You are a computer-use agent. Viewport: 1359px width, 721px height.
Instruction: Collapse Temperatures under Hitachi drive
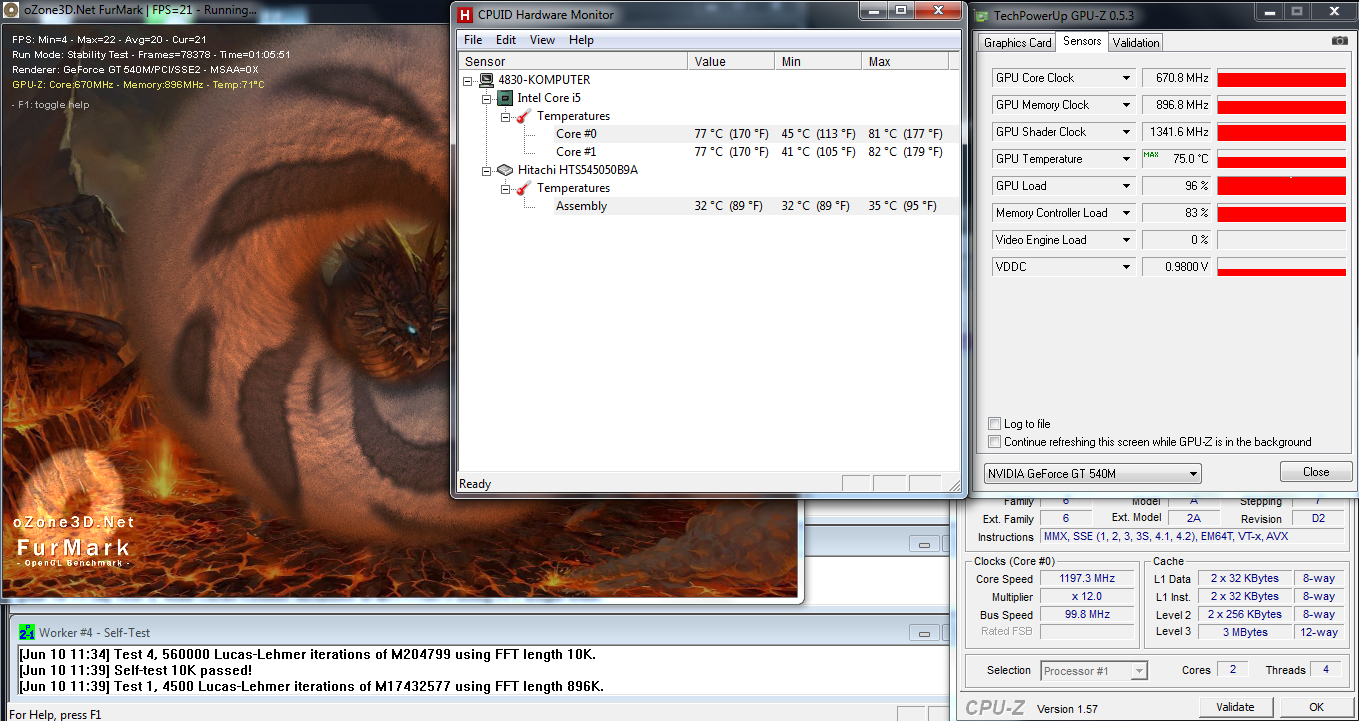pos(506,188)
